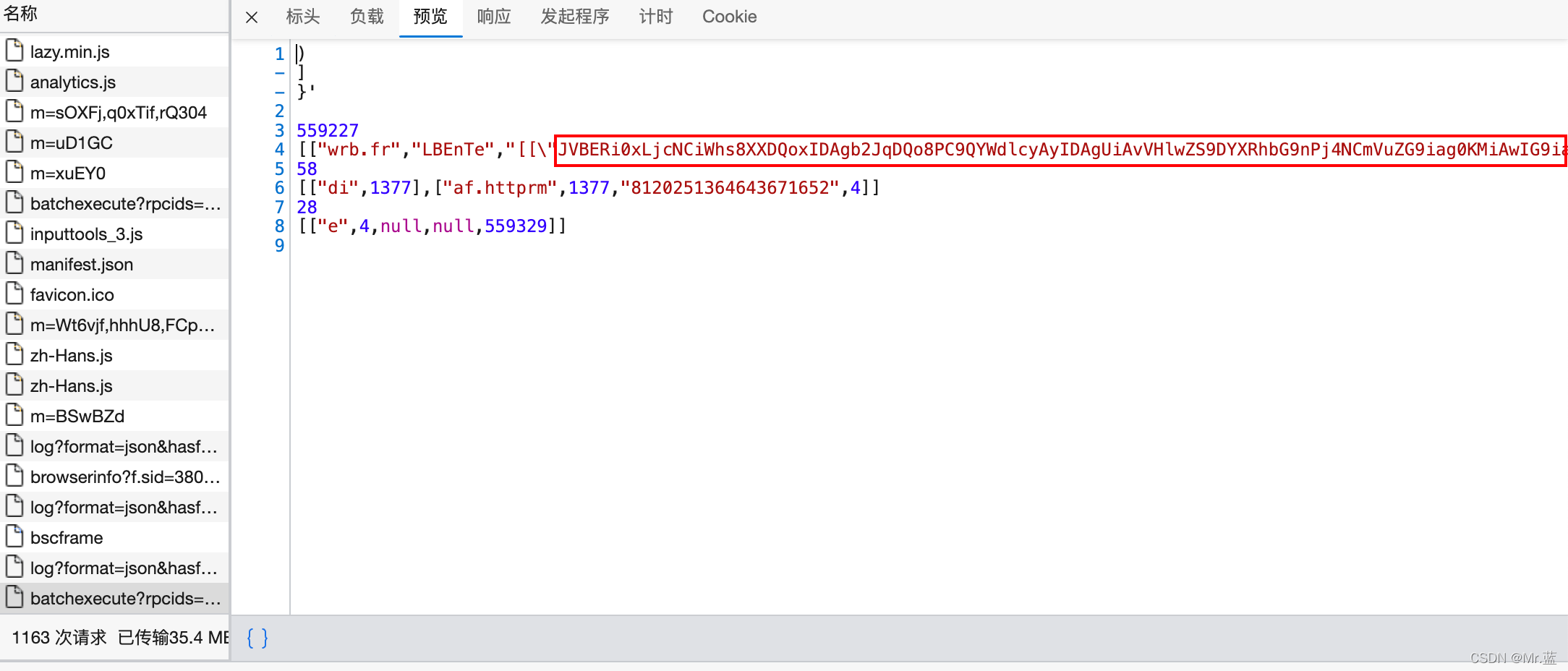The height and width of the screenshot is (671, 1568).
Task: Close the request details panel
Action: [x=252, y=17]
